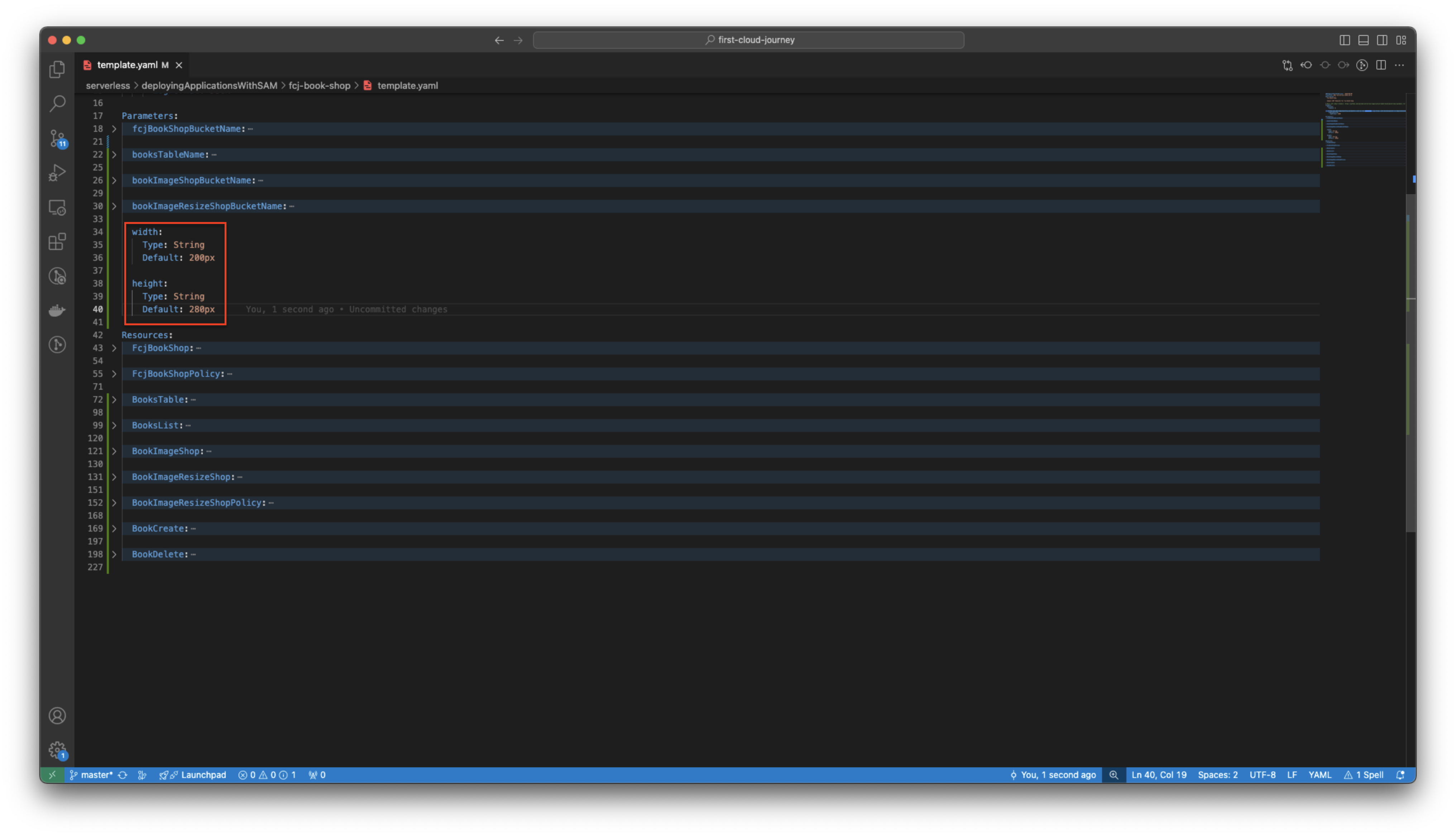Click the master branch in status bar
Screen dimensions: 1456x836
point(91,775)
